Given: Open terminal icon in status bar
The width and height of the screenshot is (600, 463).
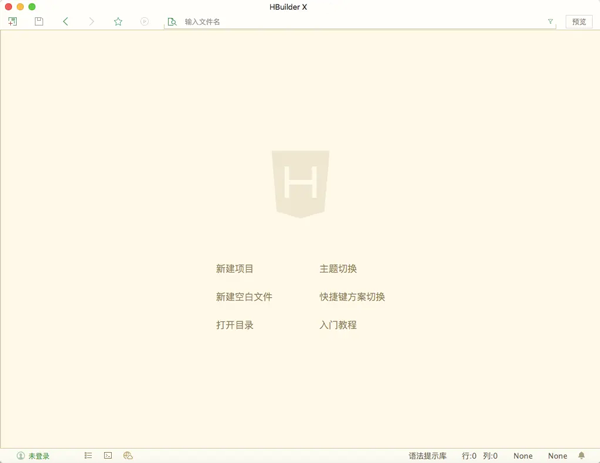Looking at the screenshot, I should [108, 455].
